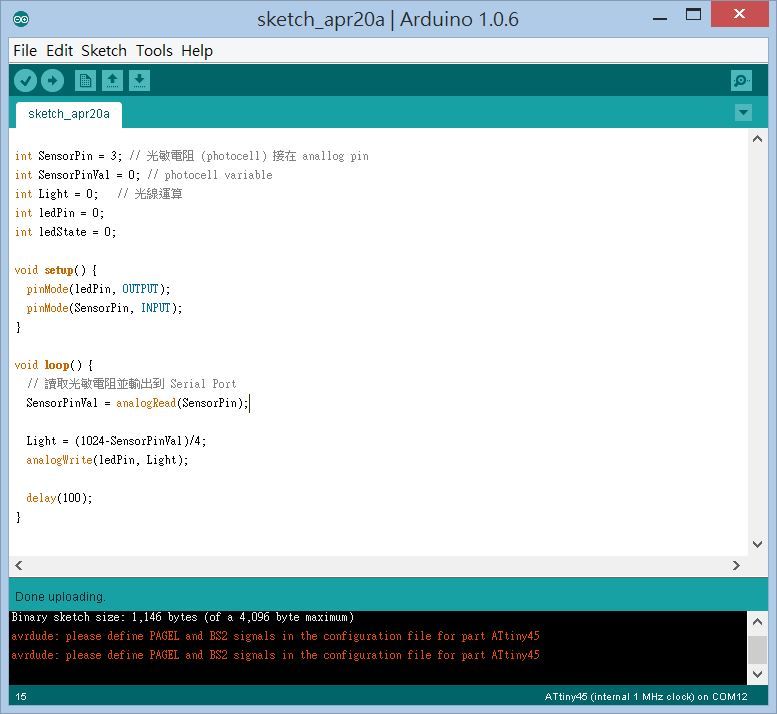Maximize the Arduino window
777x714 pixels.
pyautogui.click(x=693, y=14)
